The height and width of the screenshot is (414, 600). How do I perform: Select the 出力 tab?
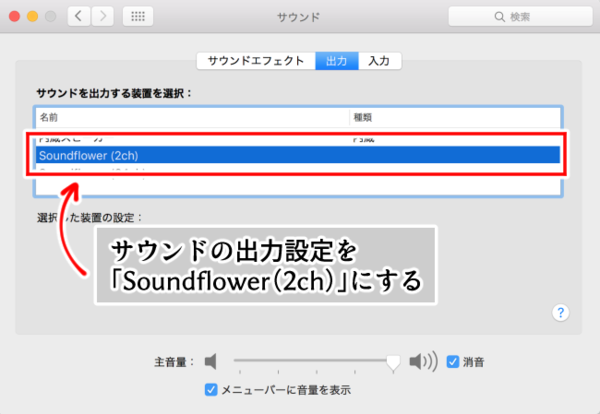(x=337, y=61)
